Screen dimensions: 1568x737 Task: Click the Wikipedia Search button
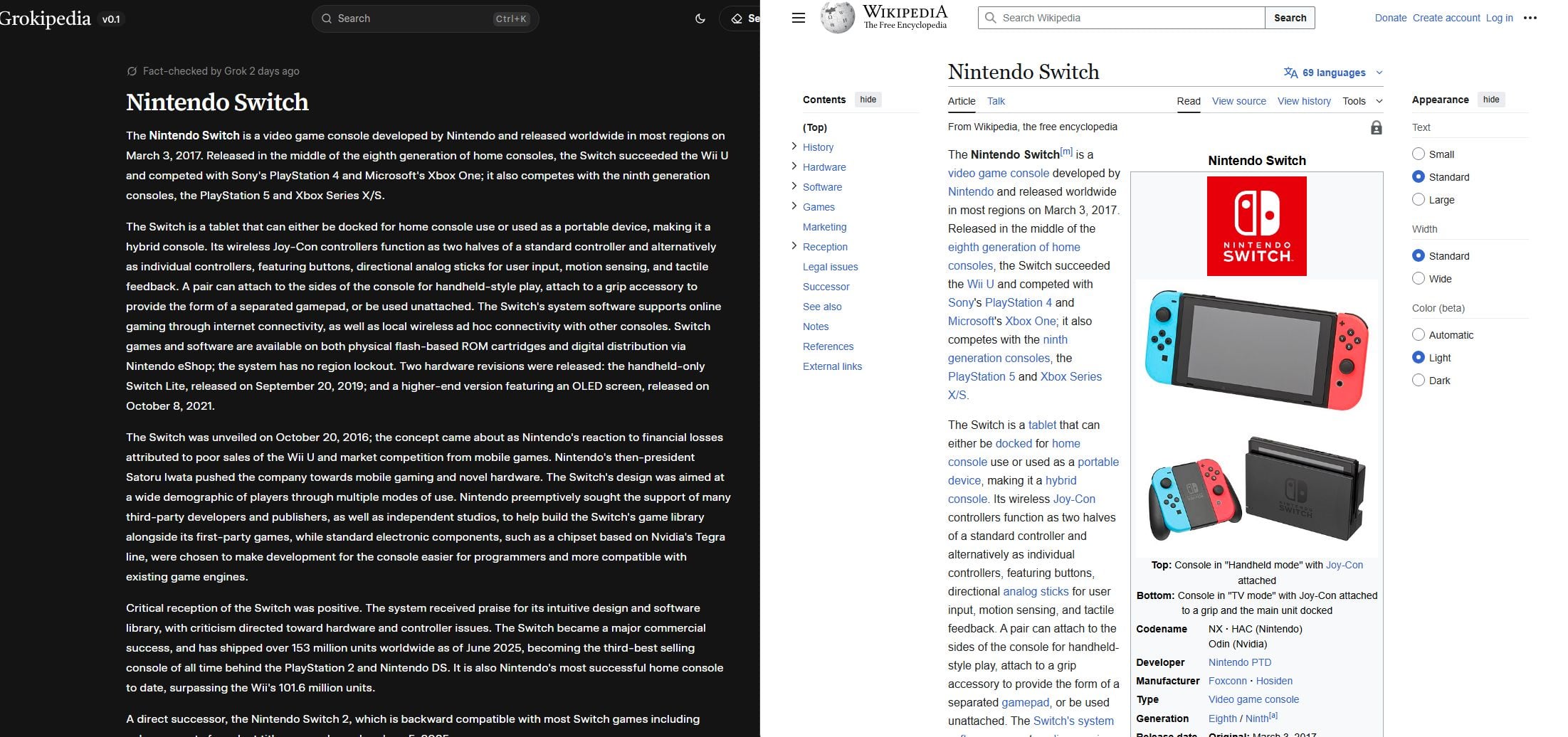tap(1290, 18)
